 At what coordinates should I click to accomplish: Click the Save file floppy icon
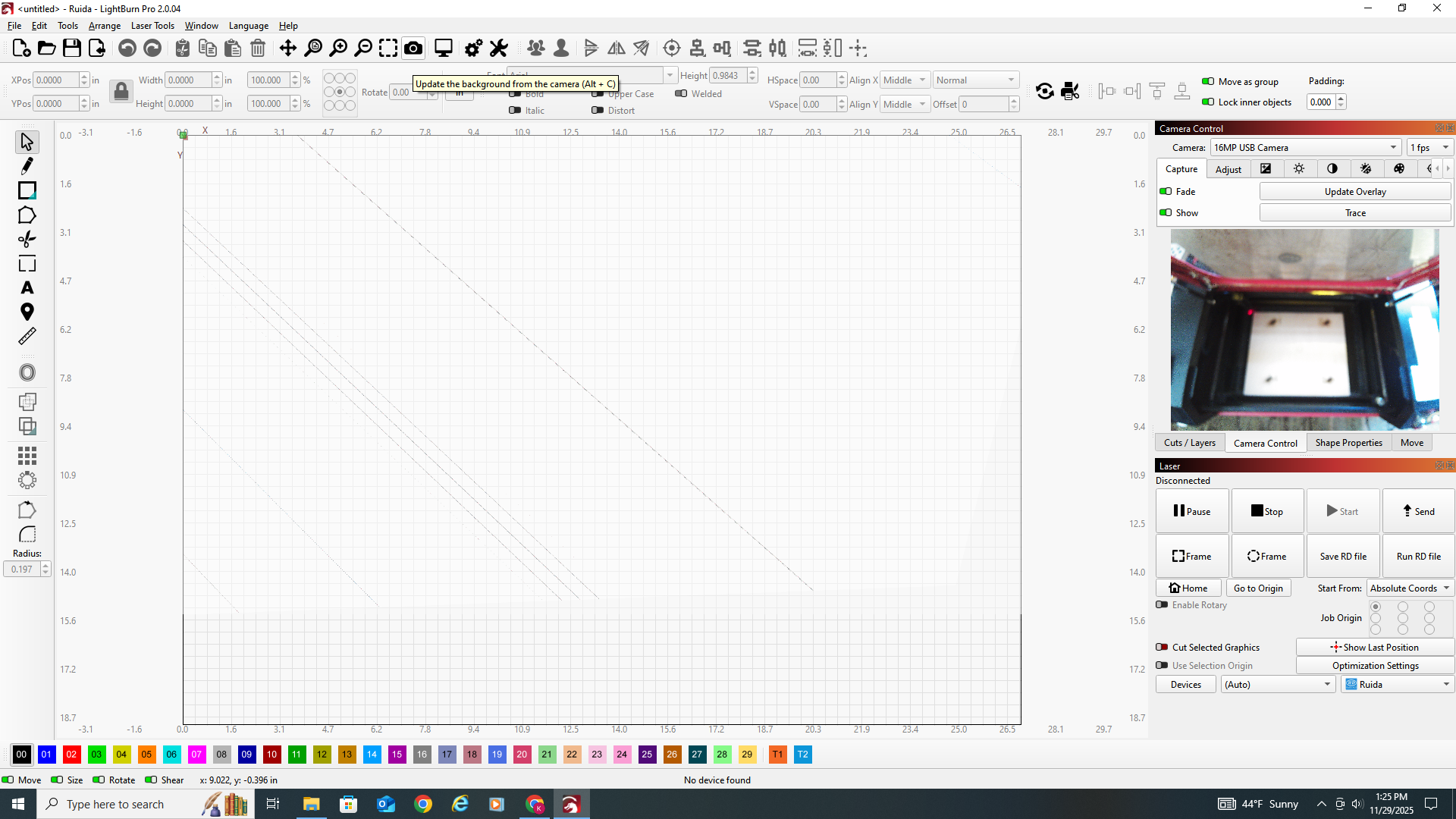pos(72,49)
